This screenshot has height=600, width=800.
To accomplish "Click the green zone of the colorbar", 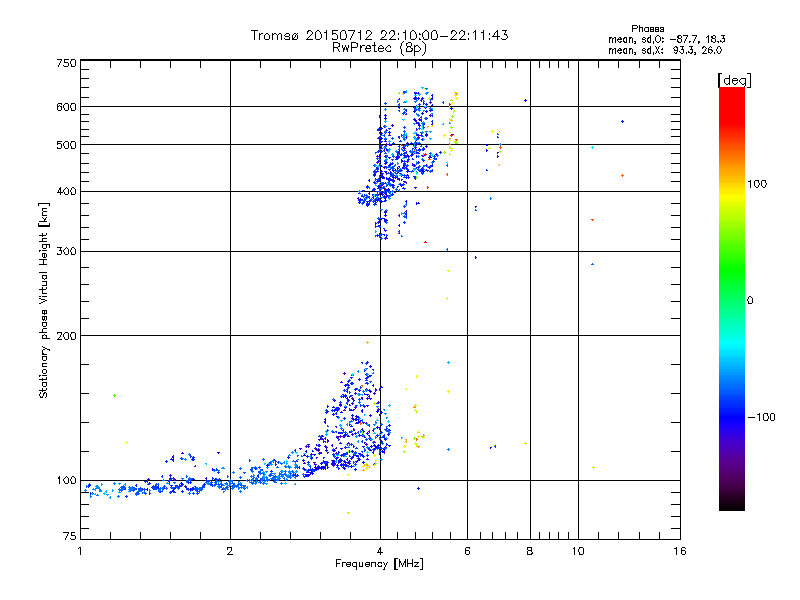I will pos(732,268).
